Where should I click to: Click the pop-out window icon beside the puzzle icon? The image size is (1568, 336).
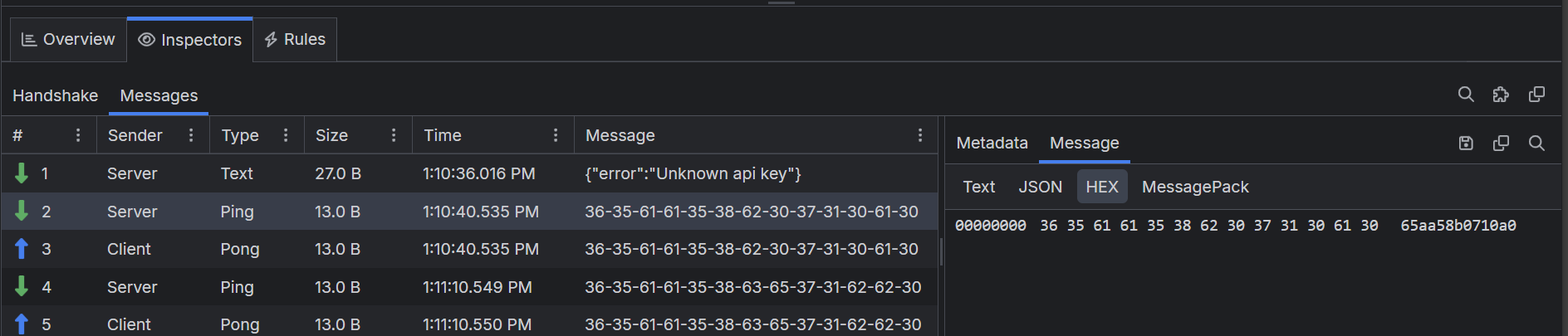coord(1536,95)
